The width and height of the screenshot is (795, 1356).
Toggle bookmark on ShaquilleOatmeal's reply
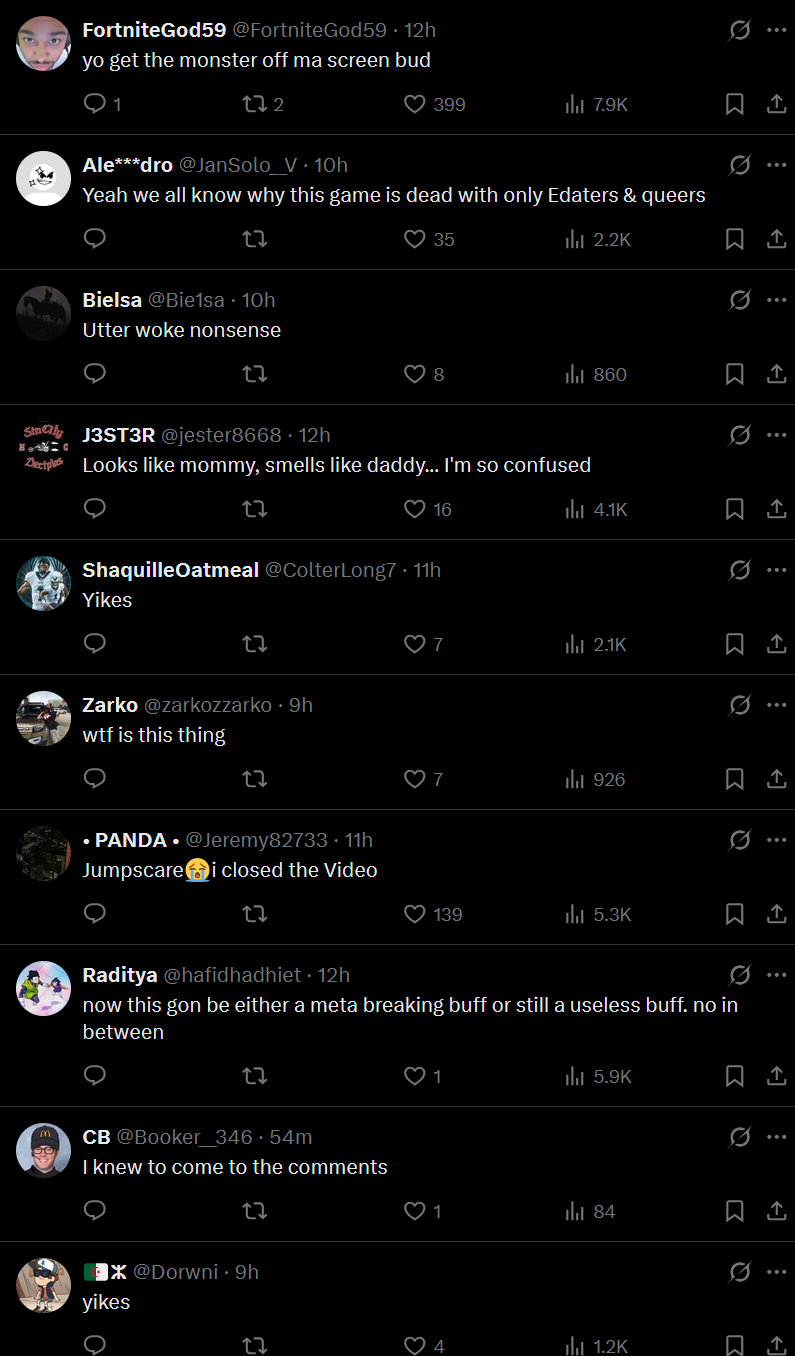coord(734,644)
